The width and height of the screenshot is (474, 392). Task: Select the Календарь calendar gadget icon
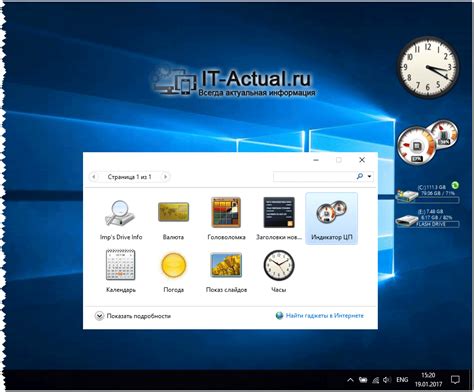click(121, 265)
